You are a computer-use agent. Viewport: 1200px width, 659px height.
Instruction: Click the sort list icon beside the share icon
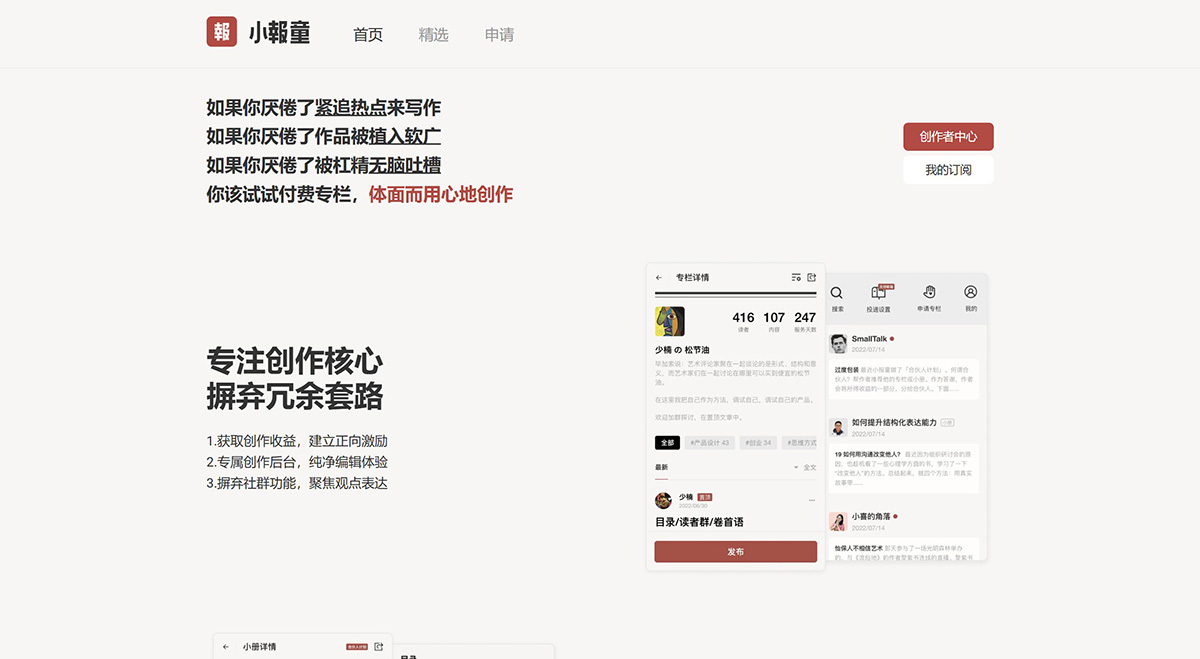[796, 277]
